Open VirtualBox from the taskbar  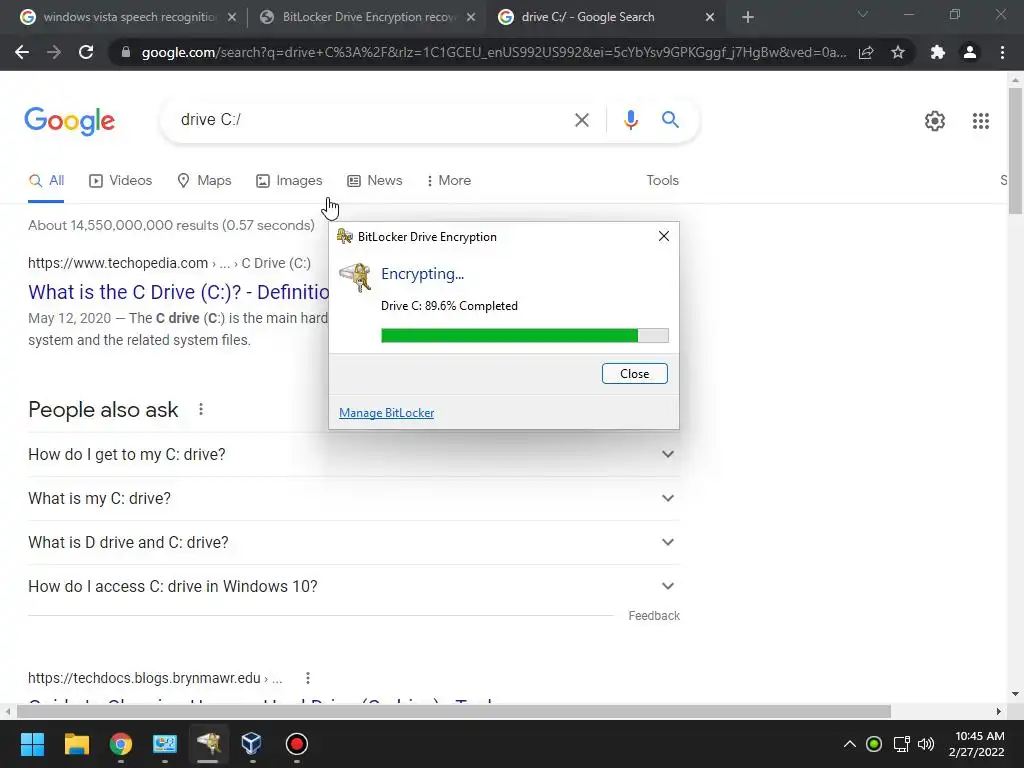(251, 744)
